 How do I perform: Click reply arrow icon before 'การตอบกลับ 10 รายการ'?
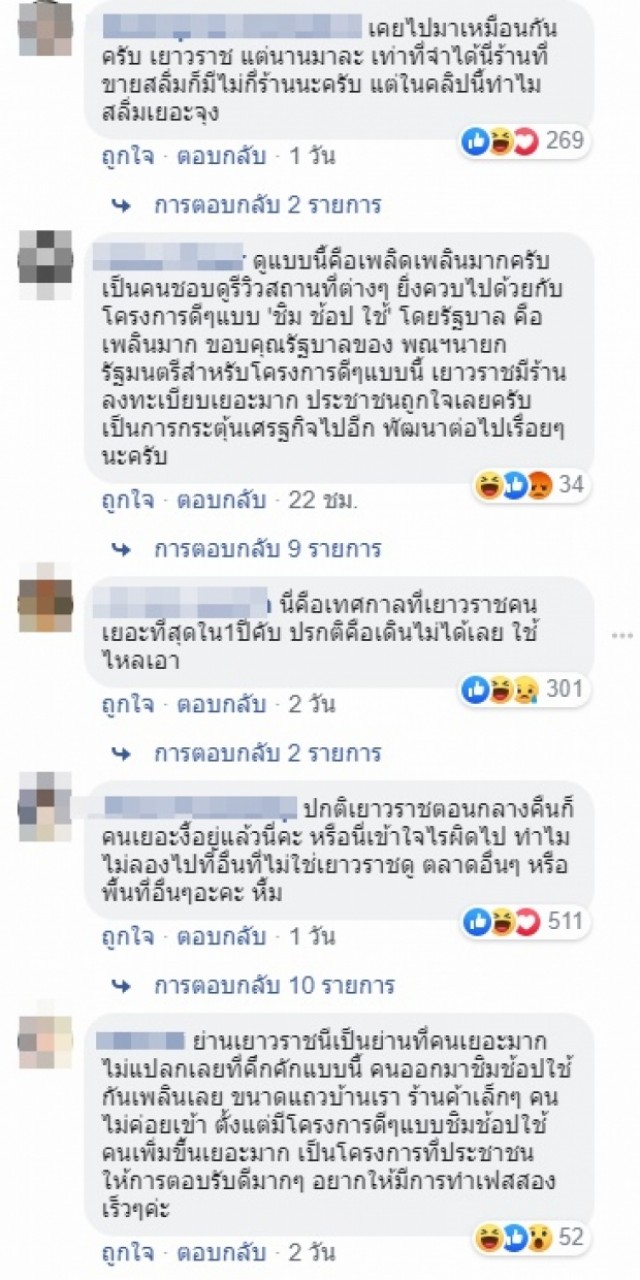(x=122, y=985)
